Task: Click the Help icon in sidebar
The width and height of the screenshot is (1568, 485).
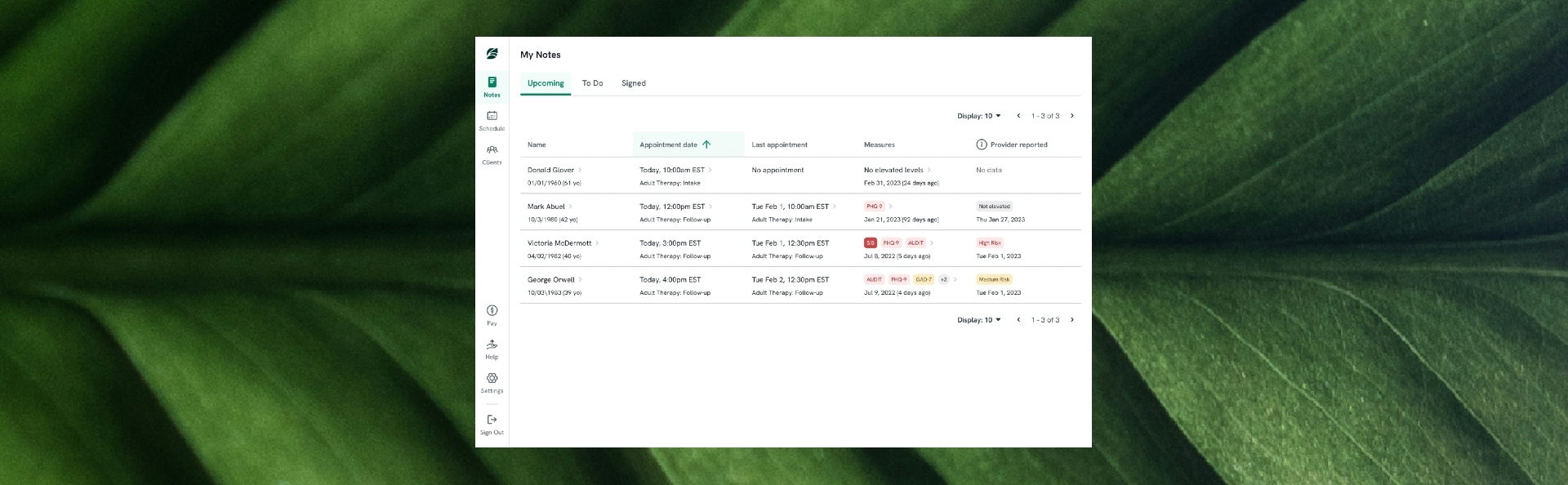Action: pyautogui.click(x=492, y=345)
